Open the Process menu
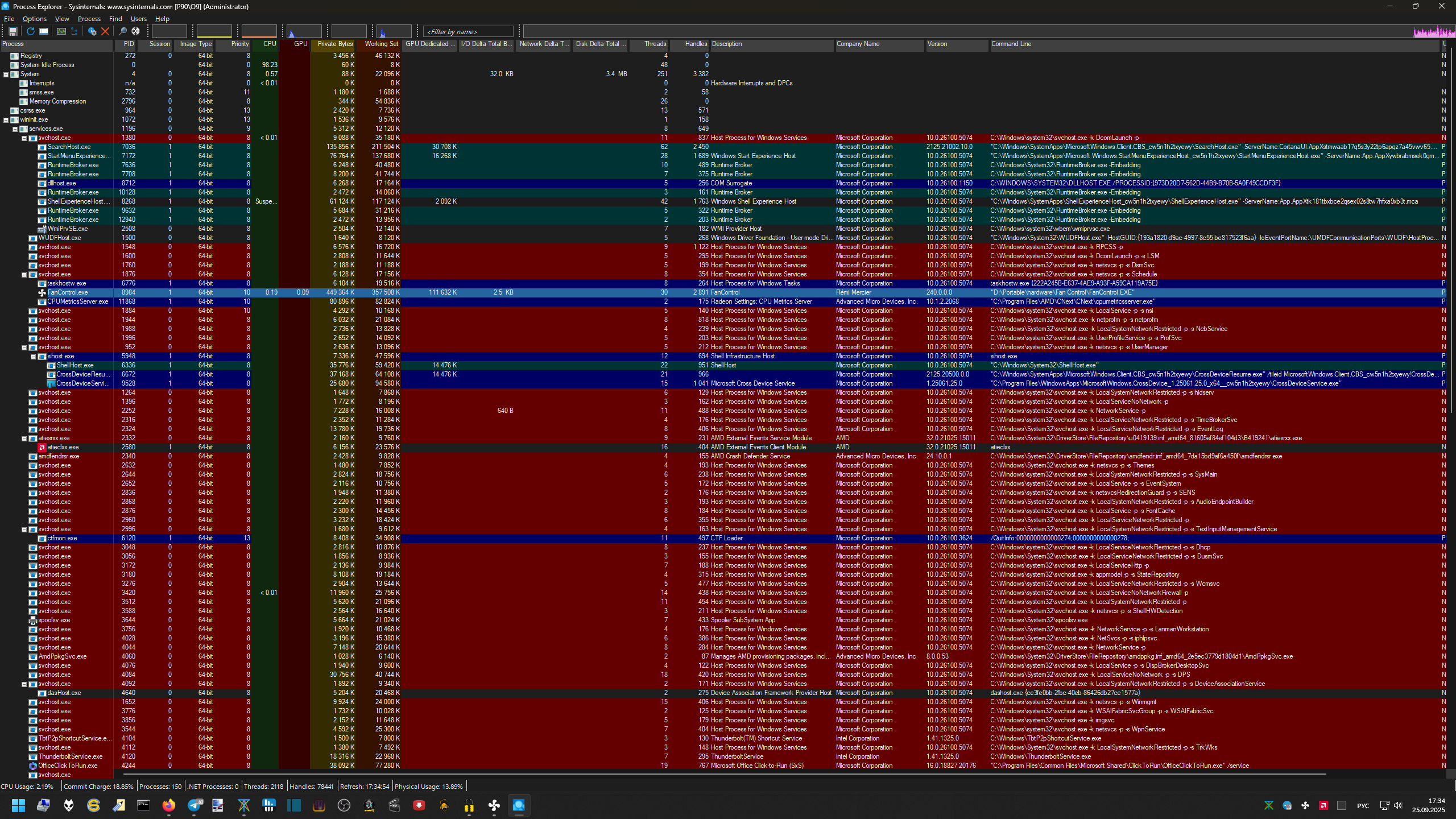The image size is (1456, 819). point(89,19)
